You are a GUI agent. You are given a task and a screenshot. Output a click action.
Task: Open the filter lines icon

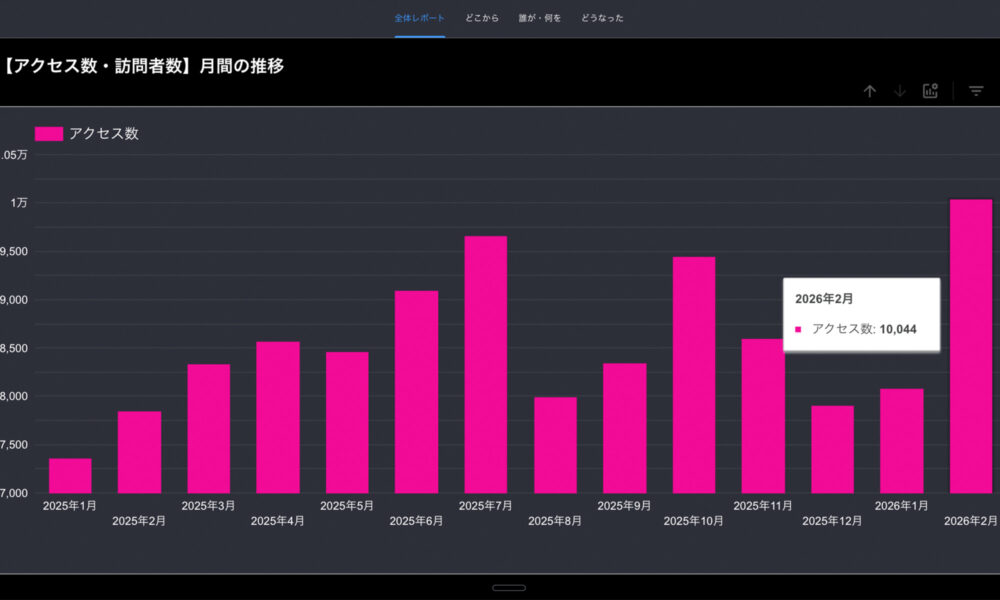977,91
